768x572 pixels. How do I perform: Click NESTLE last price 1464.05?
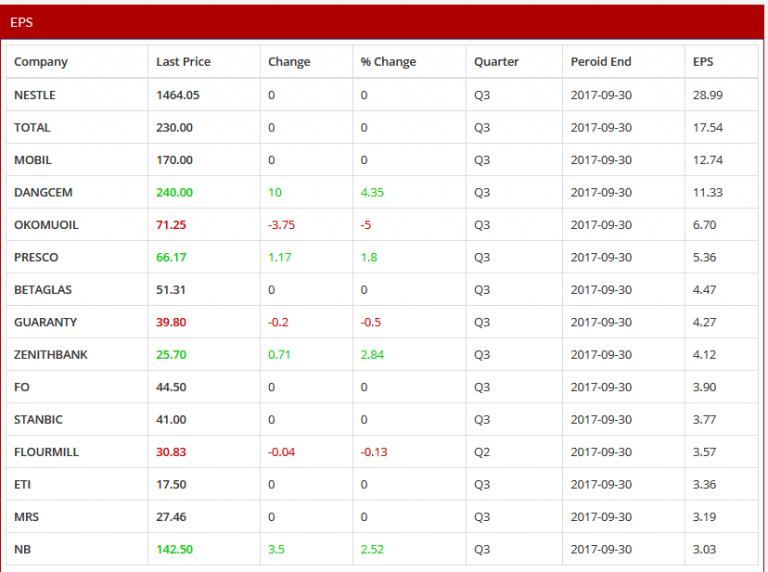[178, 95]
